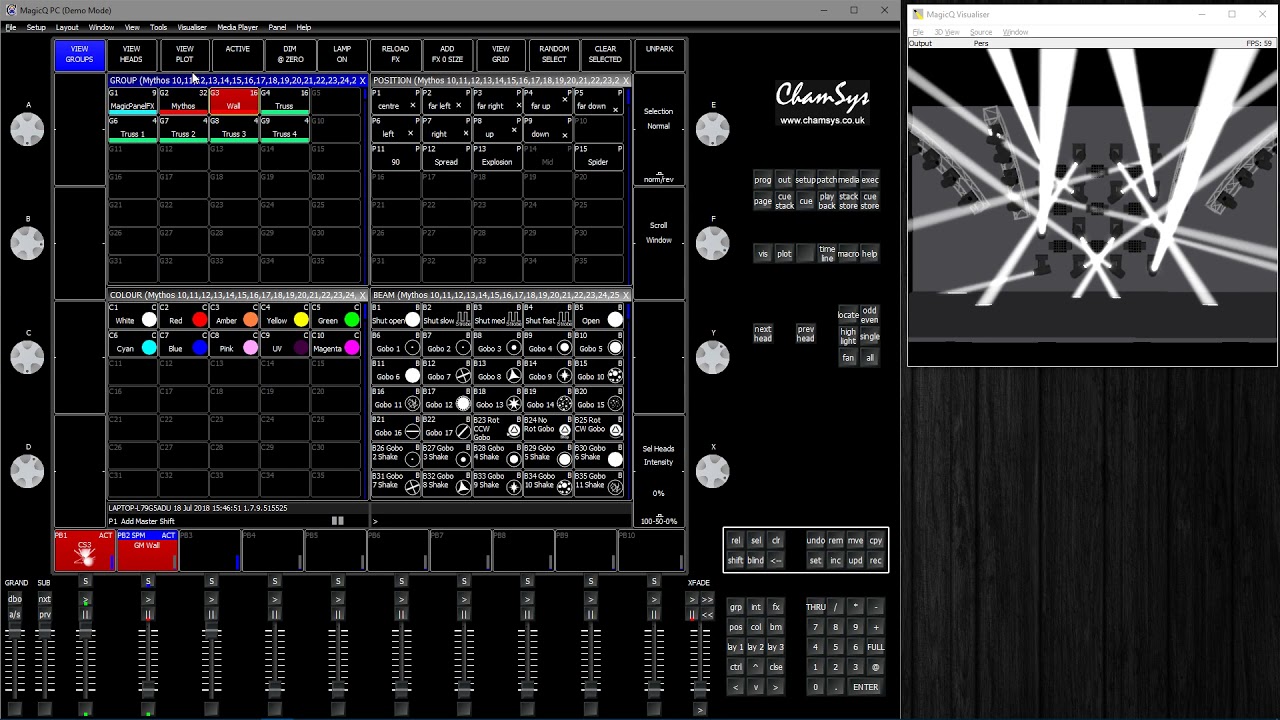Image resolution: width=1280 pixels, height=720 pixels.
Task: Select the Red colour palette
Action: click(184, 315)
